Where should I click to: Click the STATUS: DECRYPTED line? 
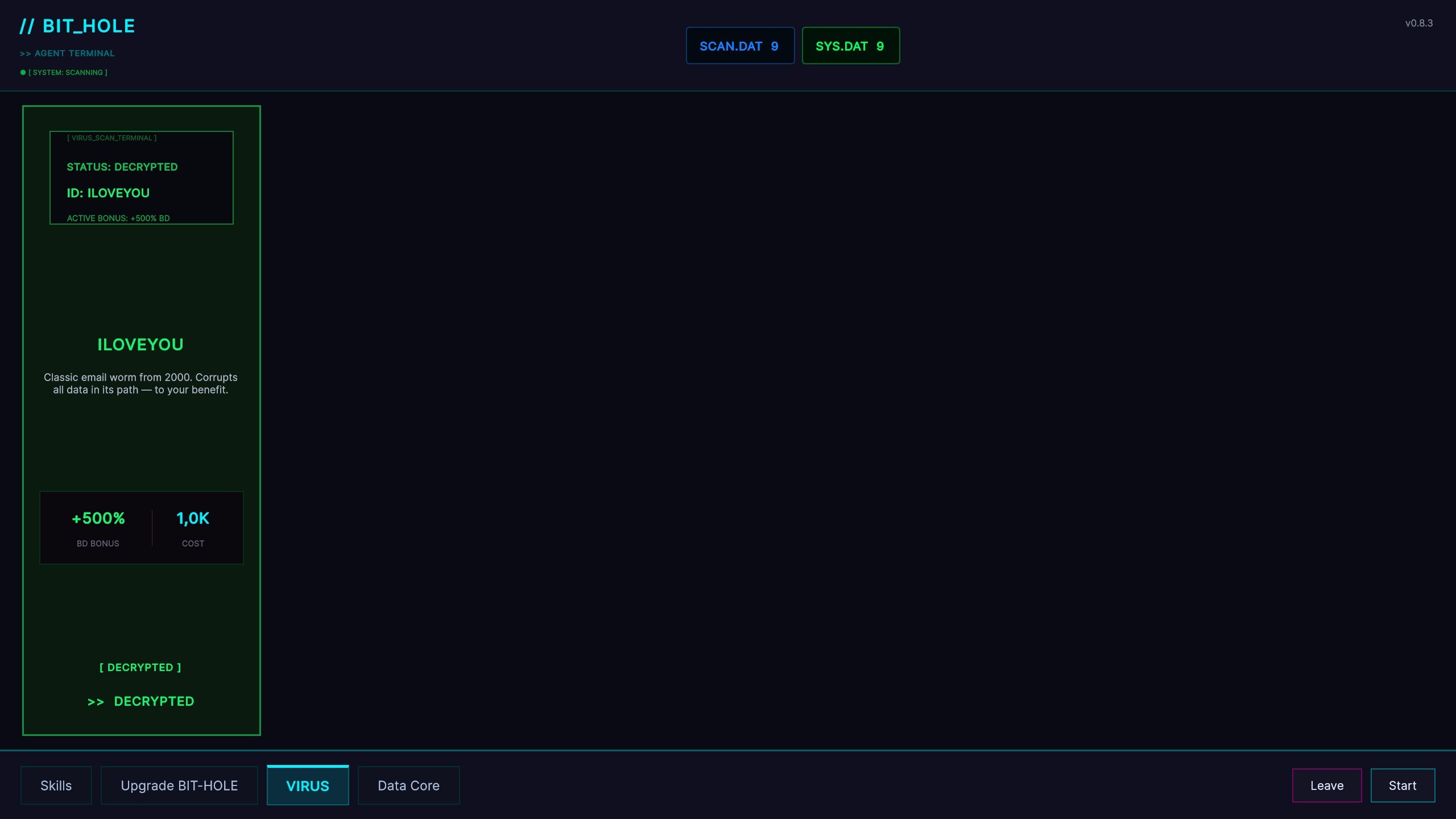tap(122, 167)
